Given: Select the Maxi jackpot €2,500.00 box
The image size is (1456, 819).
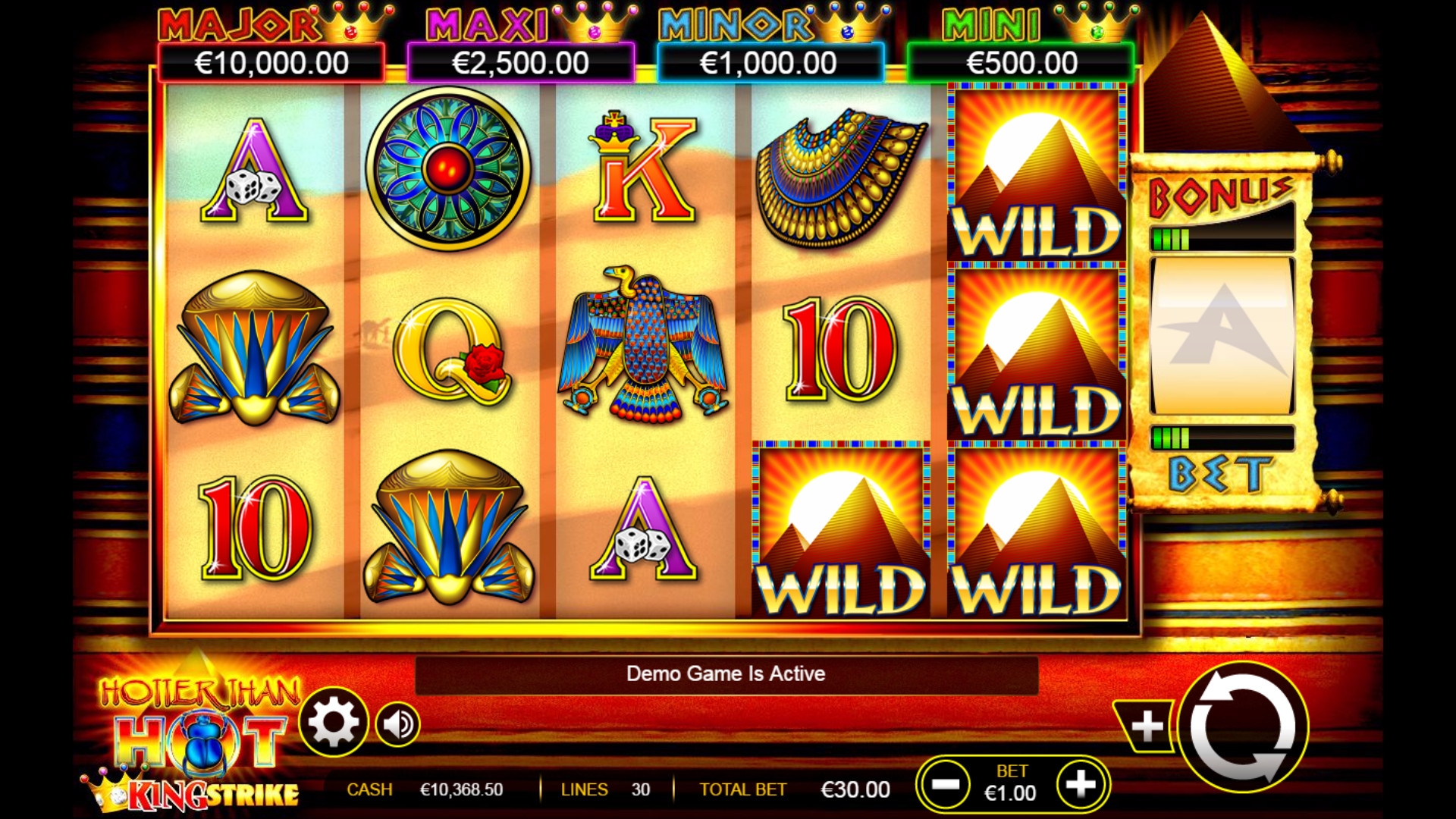Looking at the screenshot, I should [x=520, y=63].
